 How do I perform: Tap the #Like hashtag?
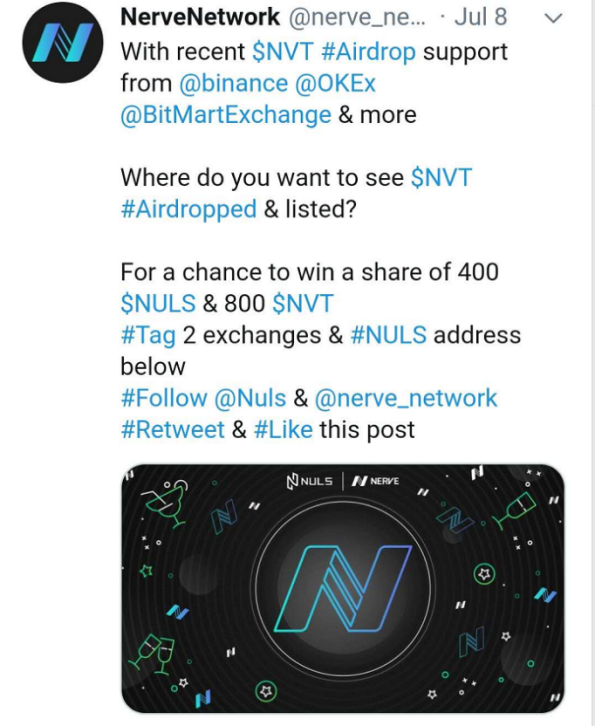tap(283, 430)
